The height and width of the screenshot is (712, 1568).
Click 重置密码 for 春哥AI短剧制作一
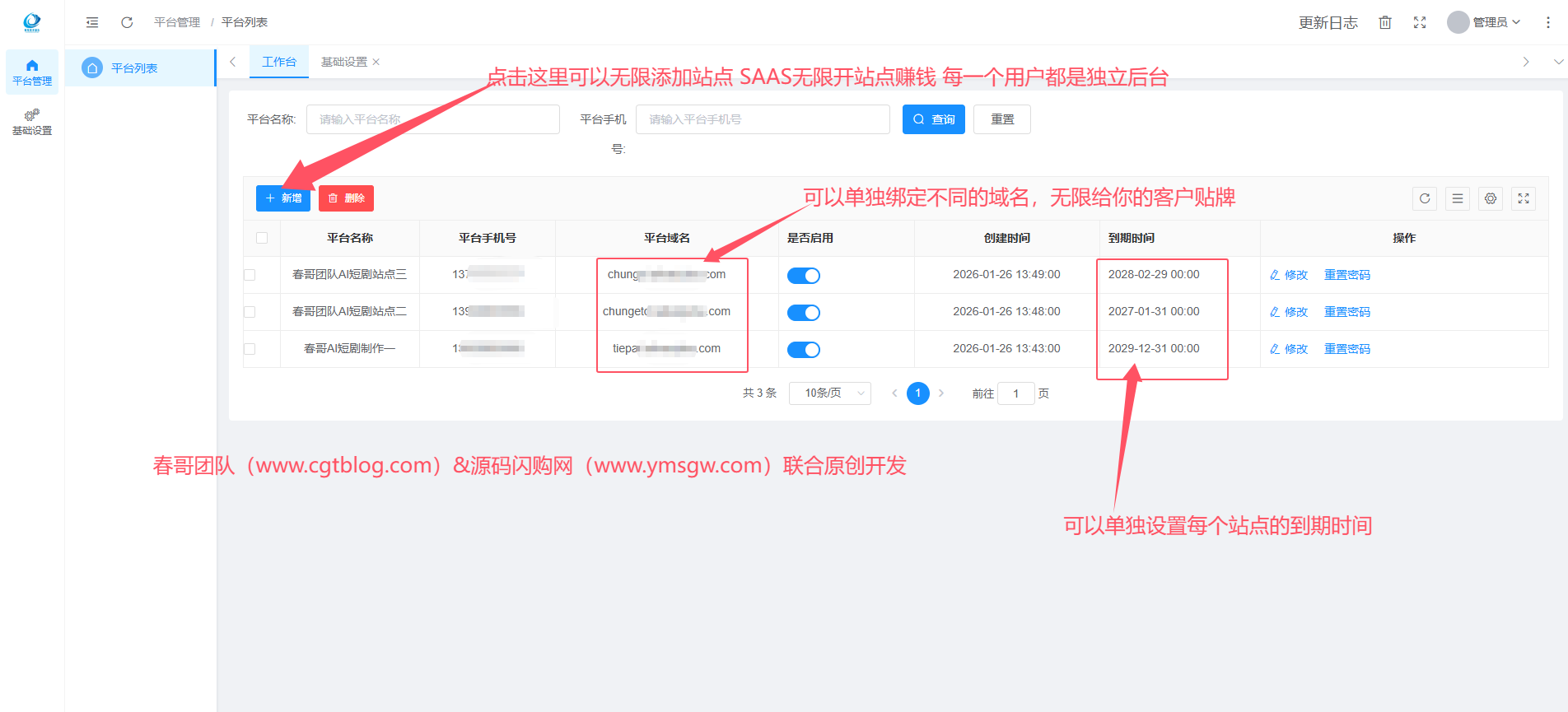pos(1347,349)
